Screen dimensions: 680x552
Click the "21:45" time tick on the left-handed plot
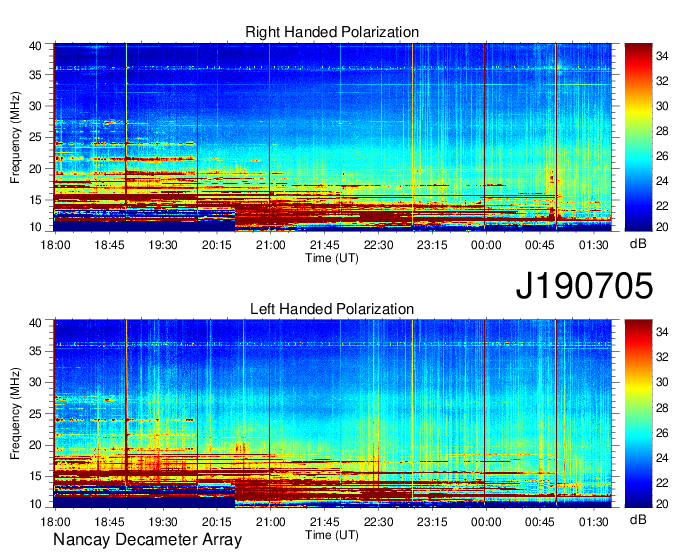click(x=324, y=522)
